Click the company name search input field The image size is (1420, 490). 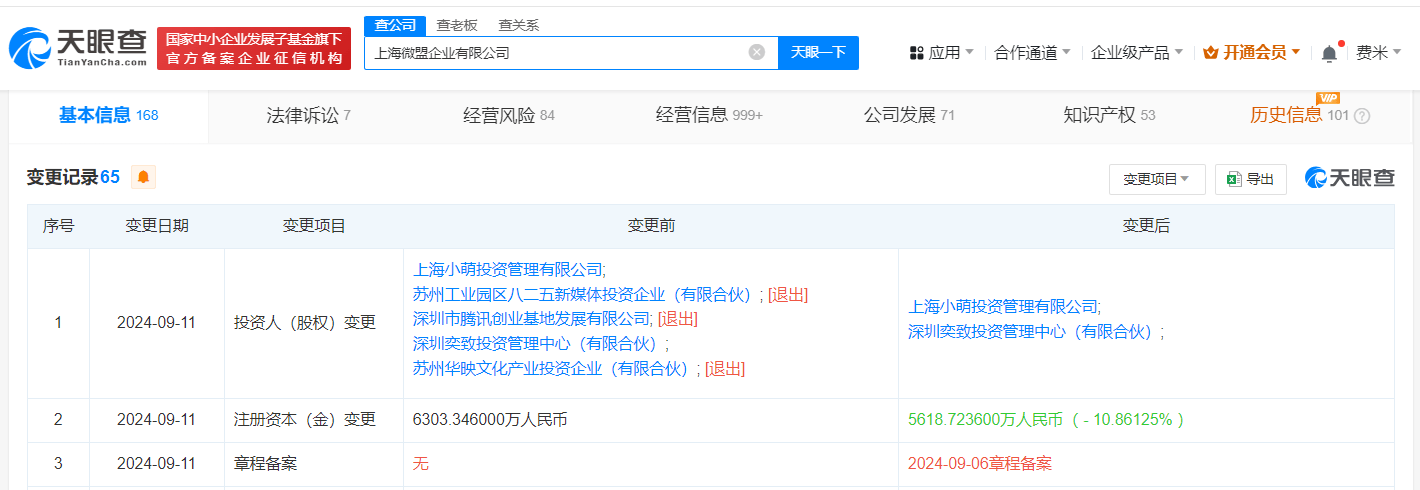pyautogui.click(x=556, y=52)
